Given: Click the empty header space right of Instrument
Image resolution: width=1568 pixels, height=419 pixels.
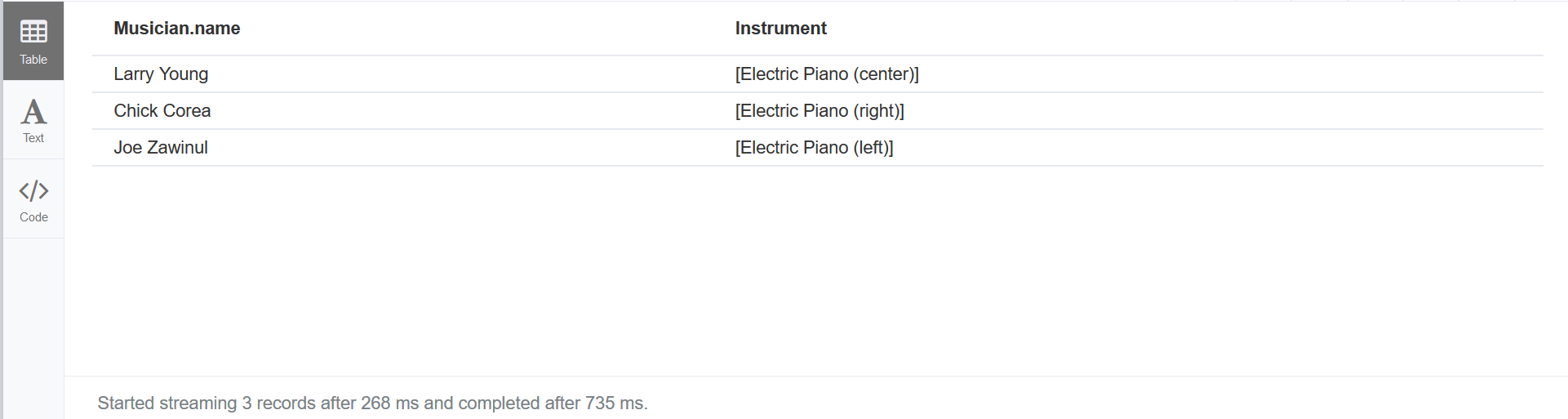Looking at the screenshot, I should coord(1184,29).
